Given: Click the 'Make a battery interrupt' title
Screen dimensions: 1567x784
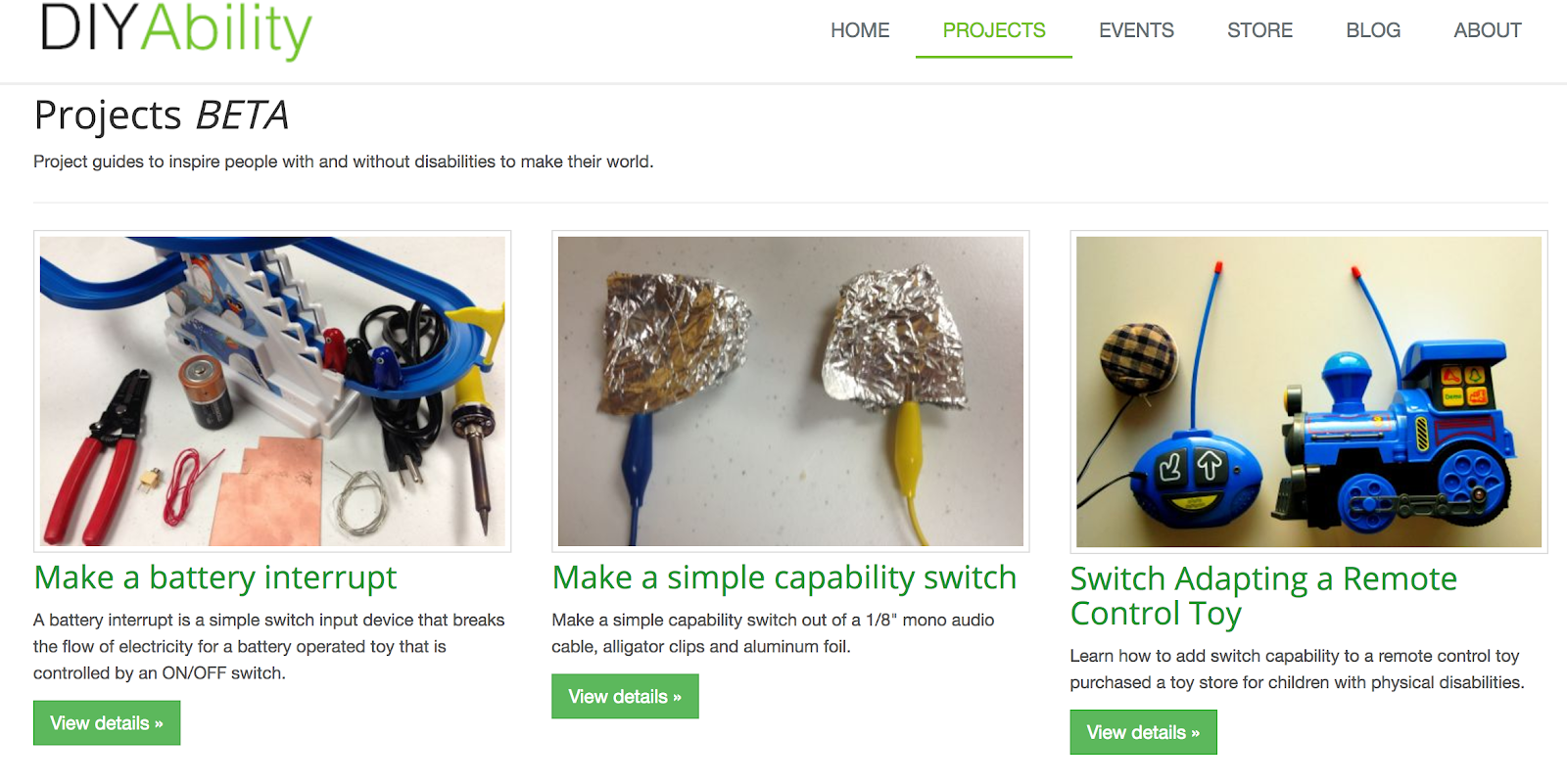Looking at the screenshot, I should (215, 577).
